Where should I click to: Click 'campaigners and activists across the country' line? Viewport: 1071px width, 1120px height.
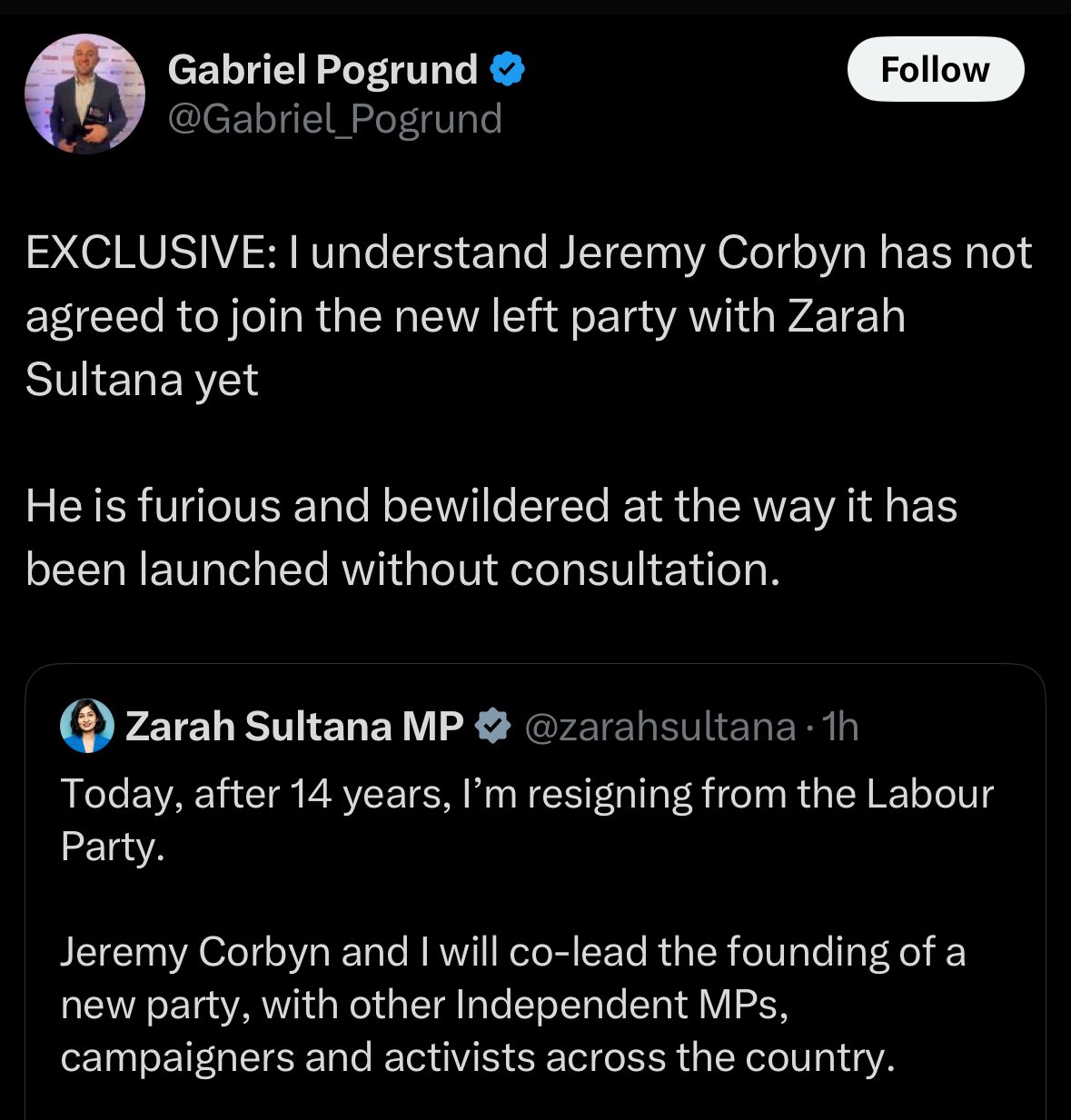point(477,1057)
